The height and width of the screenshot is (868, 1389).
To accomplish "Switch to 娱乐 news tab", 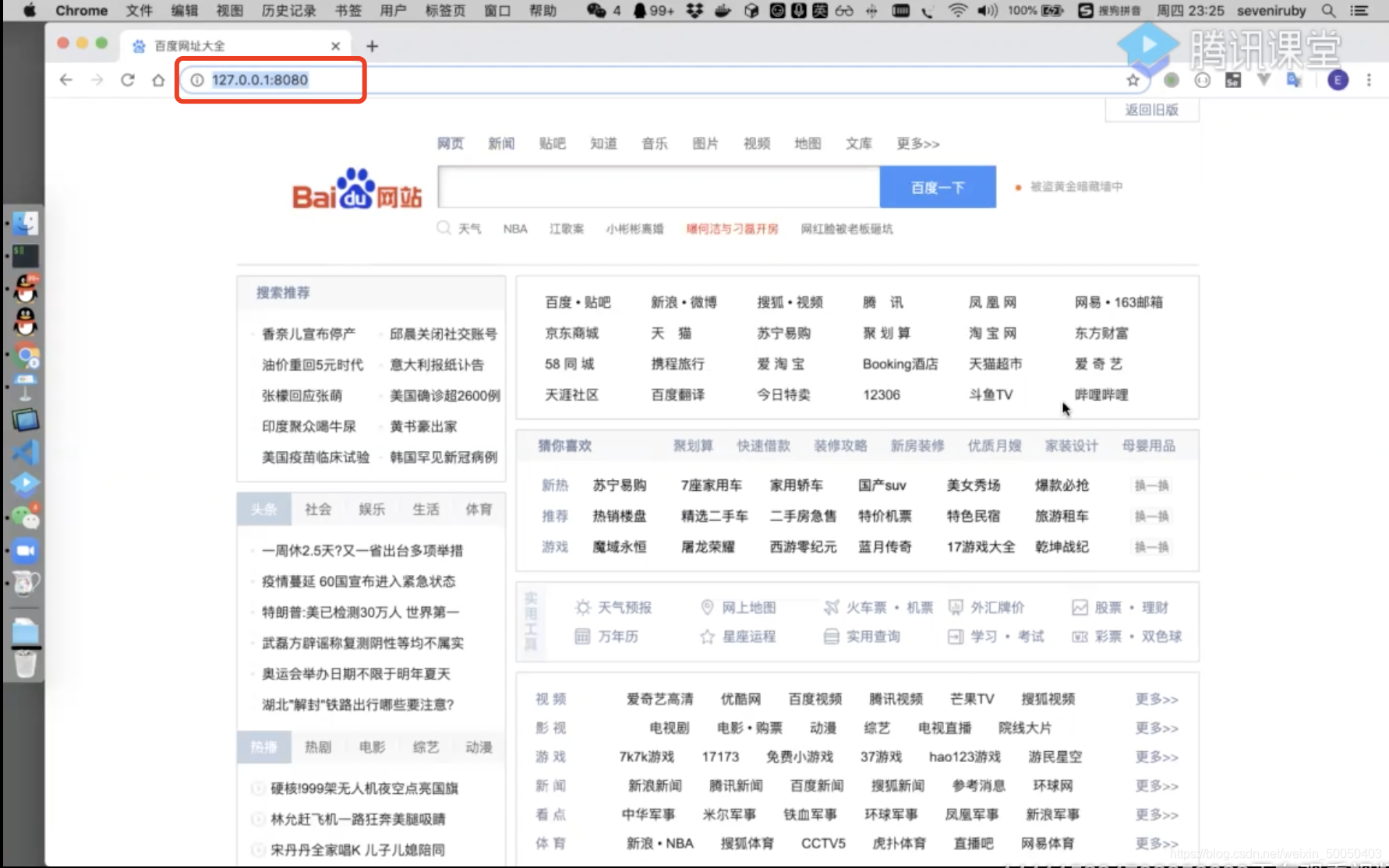I will (x=372, y=509).
